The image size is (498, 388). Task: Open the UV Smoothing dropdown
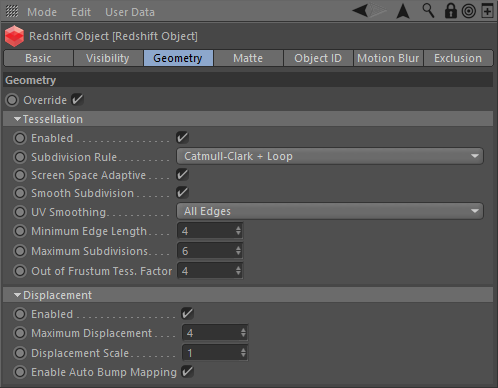point(330,211)
